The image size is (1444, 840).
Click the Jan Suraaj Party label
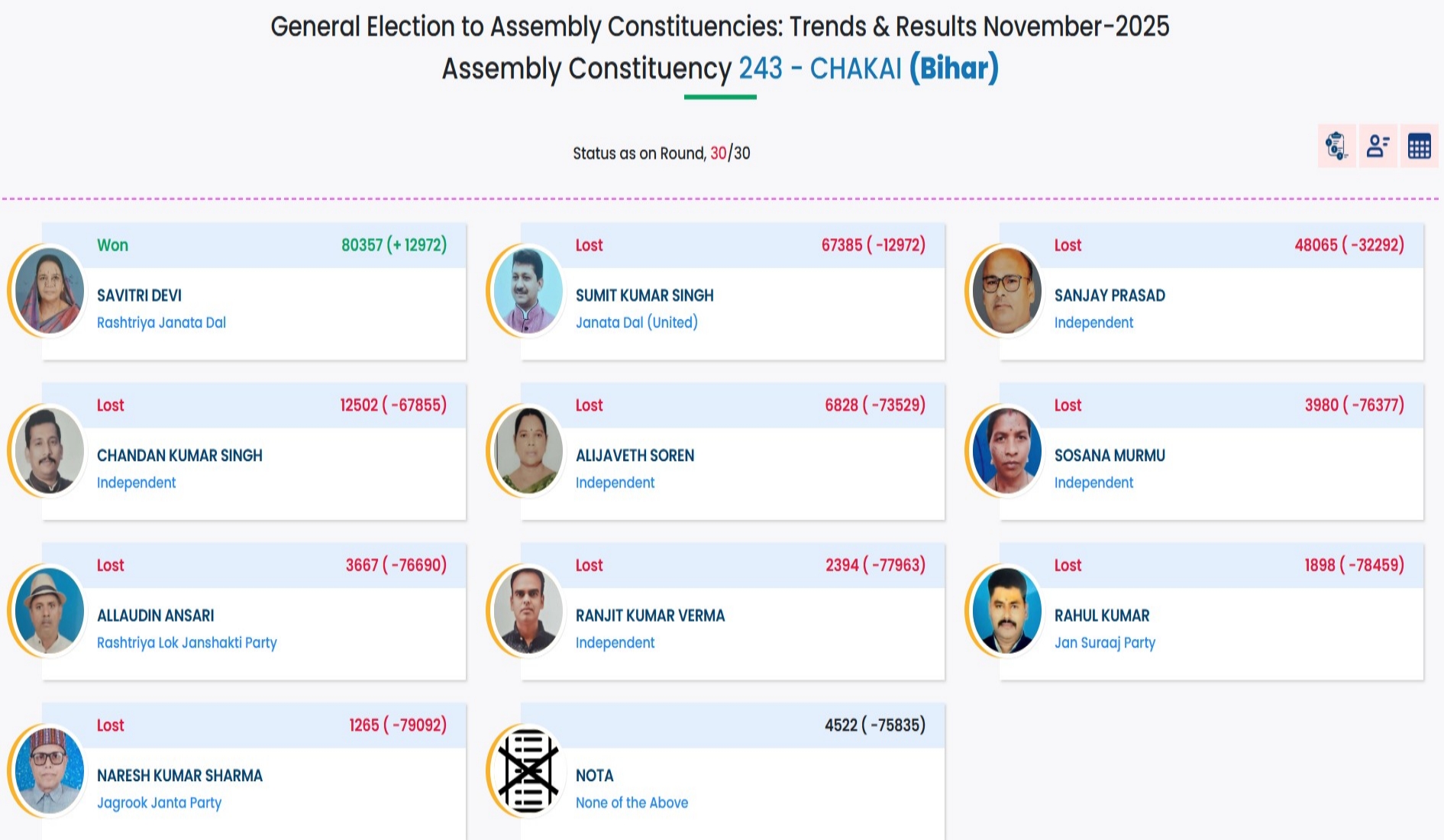tap(1104, 643)
